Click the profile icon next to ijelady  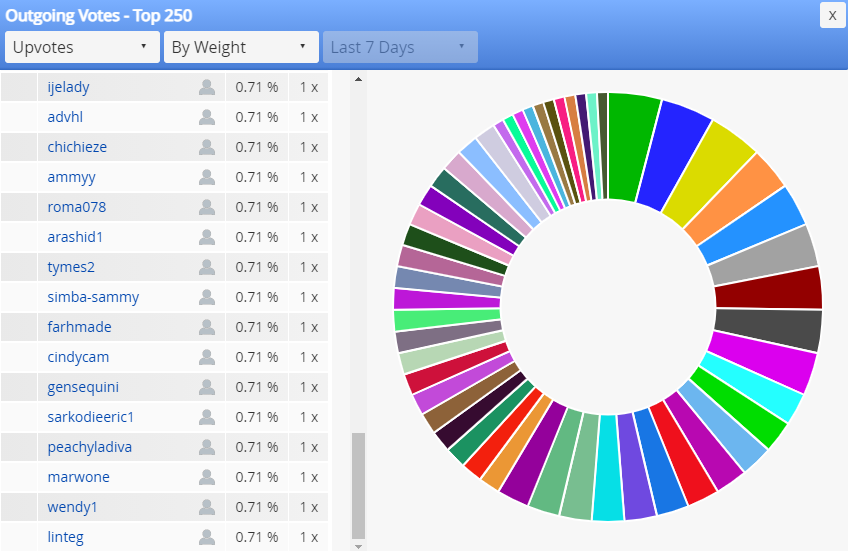pos(207,87)
